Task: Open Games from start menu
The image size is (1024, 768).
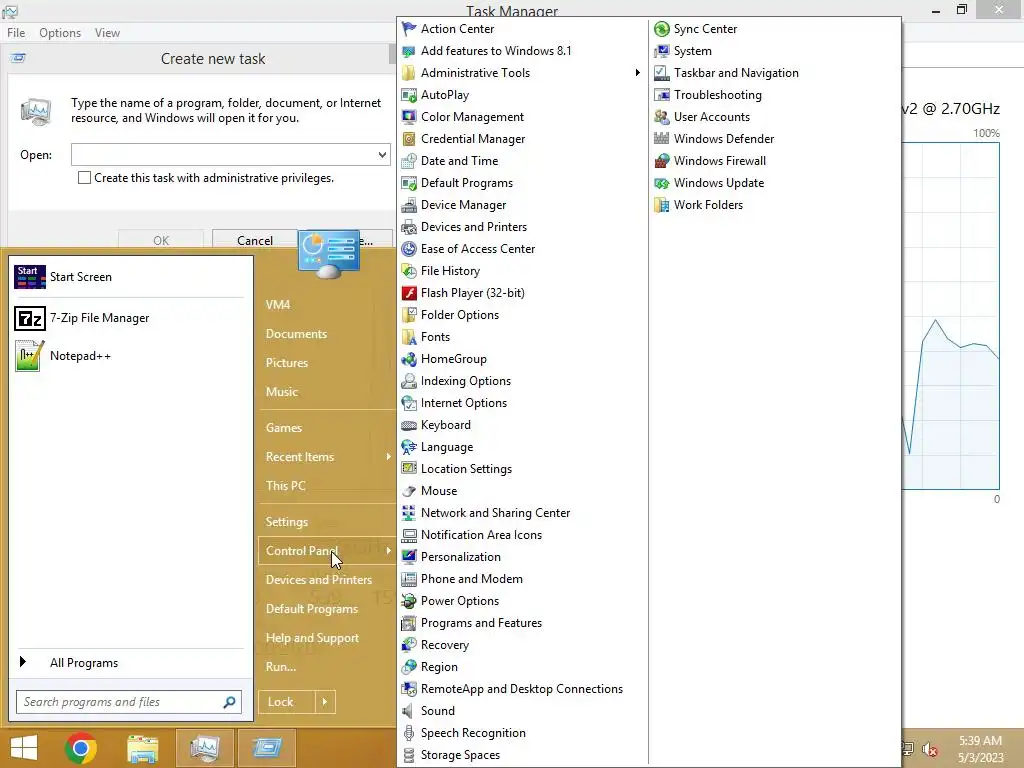Action: [x=283, y=428]
